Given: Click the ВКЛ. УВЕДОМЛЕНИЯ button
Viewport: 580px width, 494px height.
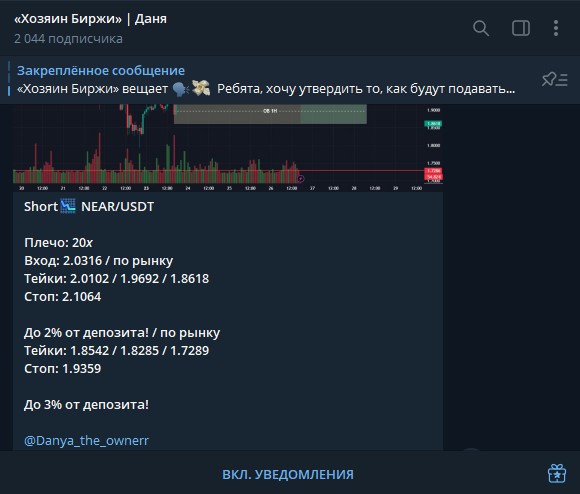Looking at the screenshot, I should point(288,474).
